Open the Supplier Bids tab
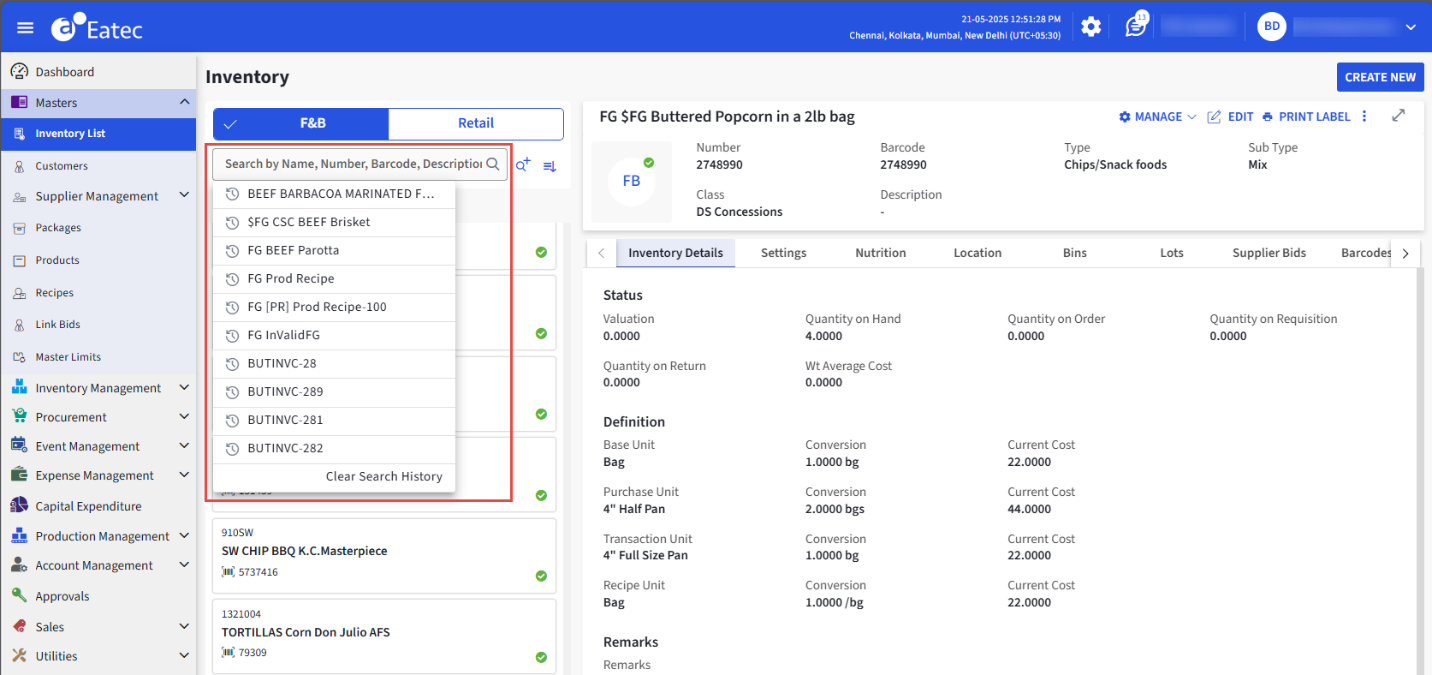This screenshot has height=675, width=1432. point(1269,253)
